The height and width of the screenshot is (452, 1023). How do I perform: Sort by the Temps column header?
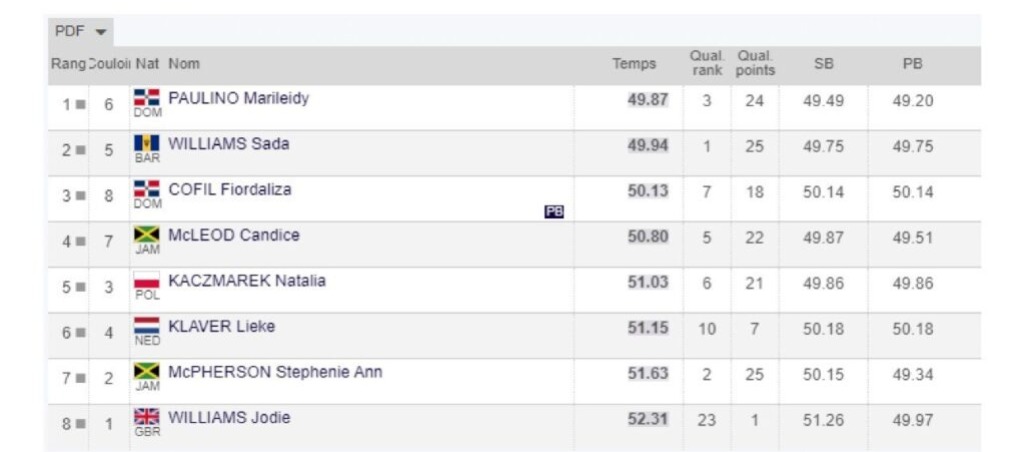[x=634, y=64]
